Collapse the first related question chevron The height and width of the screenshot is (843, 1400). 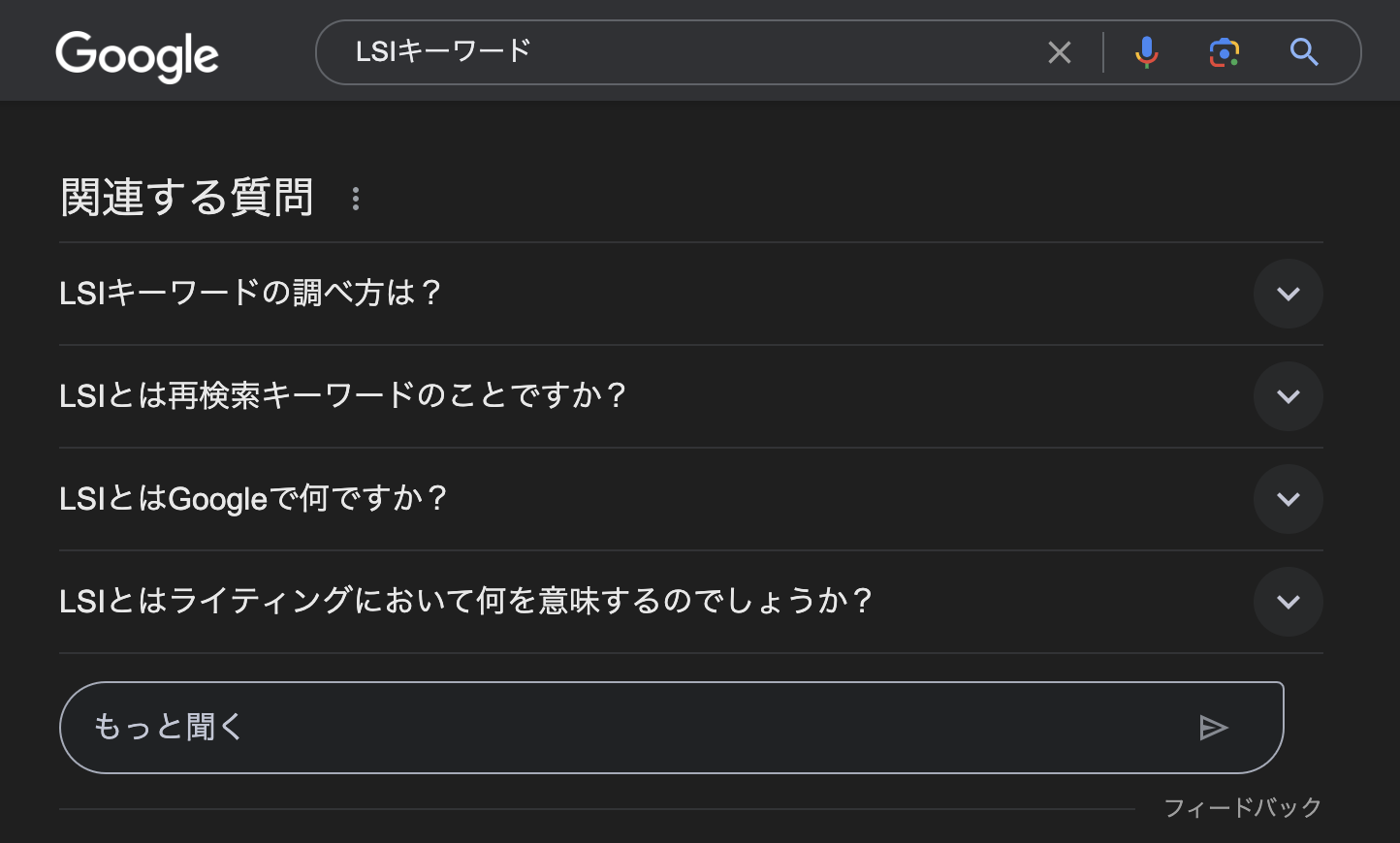click(x=1289, y=294)
